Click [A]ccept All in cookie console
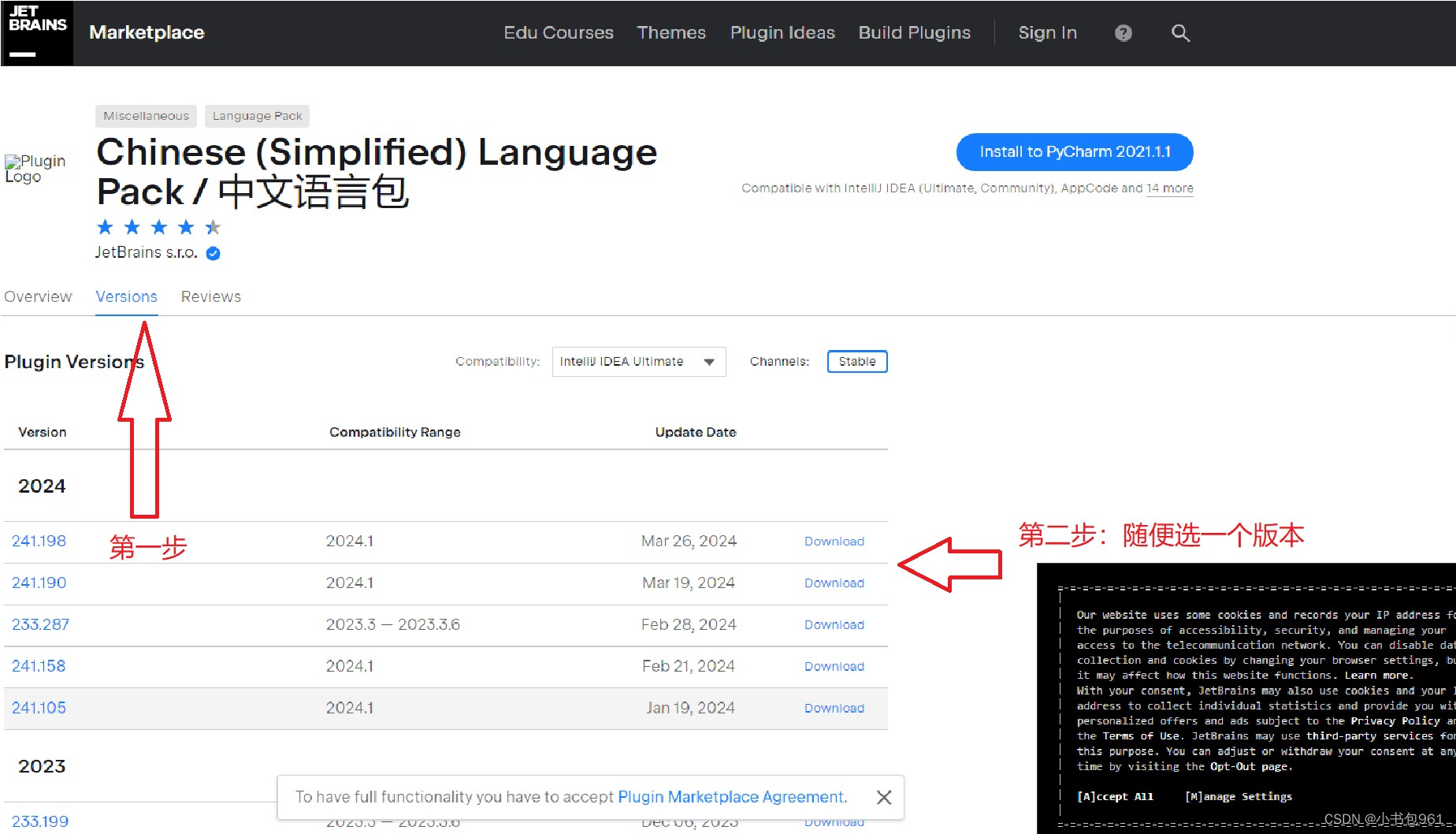This screenshot has height=834, width=1456. point(1115,797)
